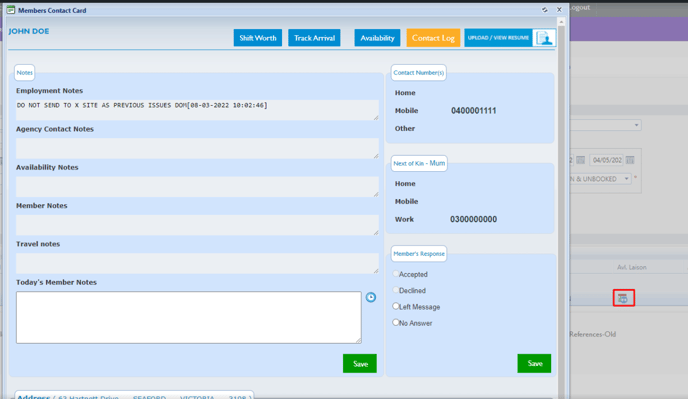Select the Accepted response option

pyautogui.click(x=396, y=274)
